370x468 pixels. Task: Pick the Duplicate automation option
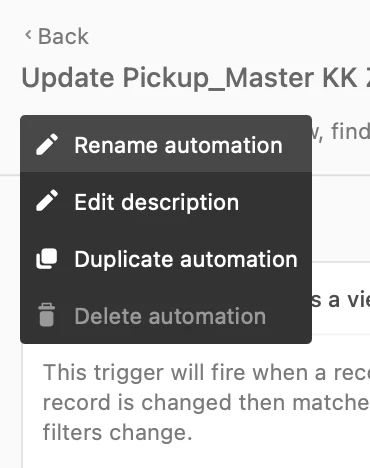click(x=166, y=258)
